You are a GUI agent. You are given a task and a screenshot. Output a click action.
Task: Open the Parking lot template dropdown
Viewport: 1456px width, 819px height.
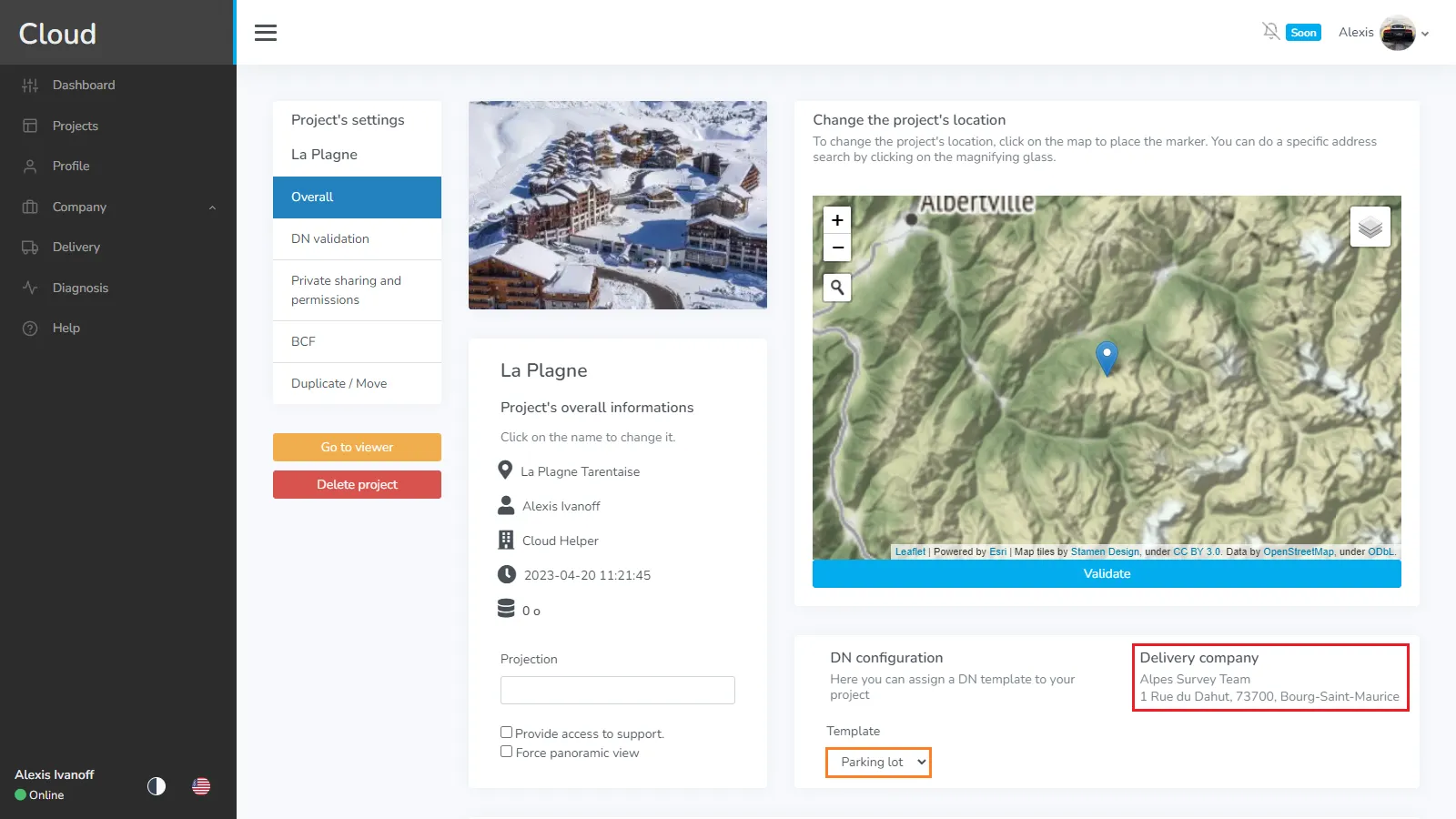[x=878, y=763]
